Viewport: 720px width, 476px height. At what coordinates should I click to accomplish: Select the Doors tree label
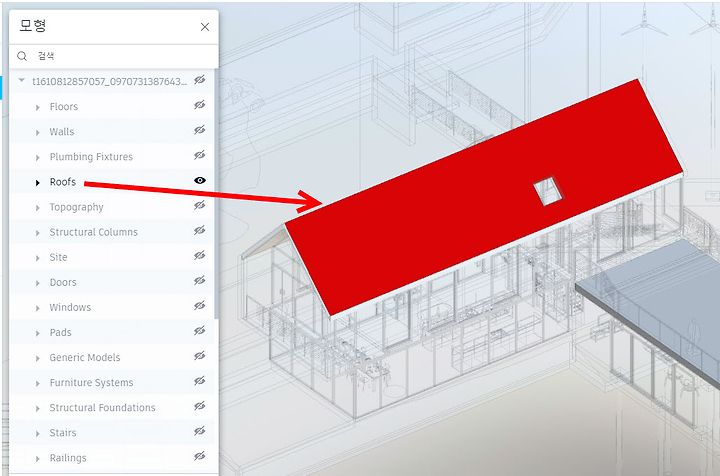click(63, 282)
